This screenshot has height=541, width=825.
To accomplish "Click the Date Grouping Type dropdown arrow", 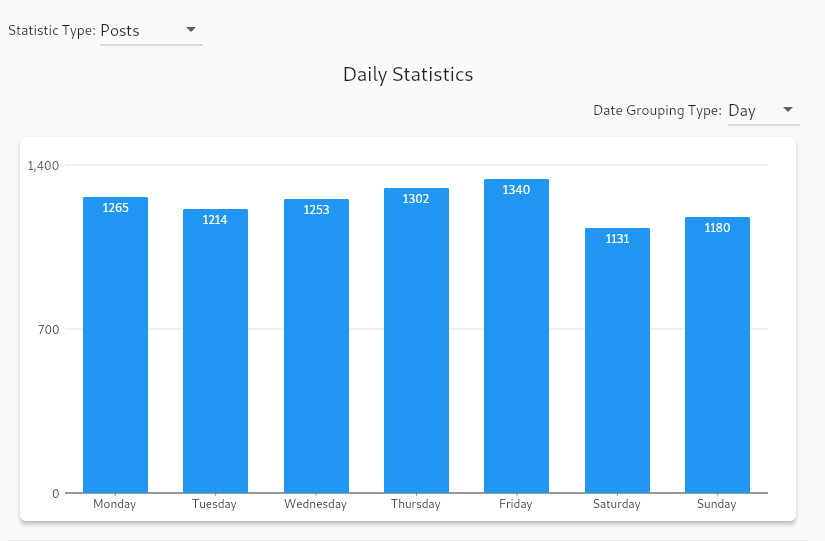I will tap(788, 110).
